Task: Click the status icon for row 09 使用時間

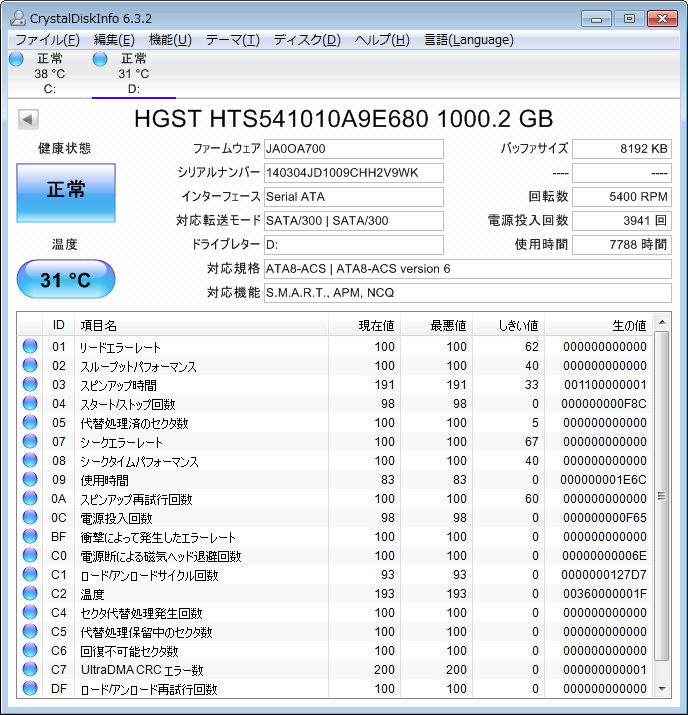Action: (30, 480)
